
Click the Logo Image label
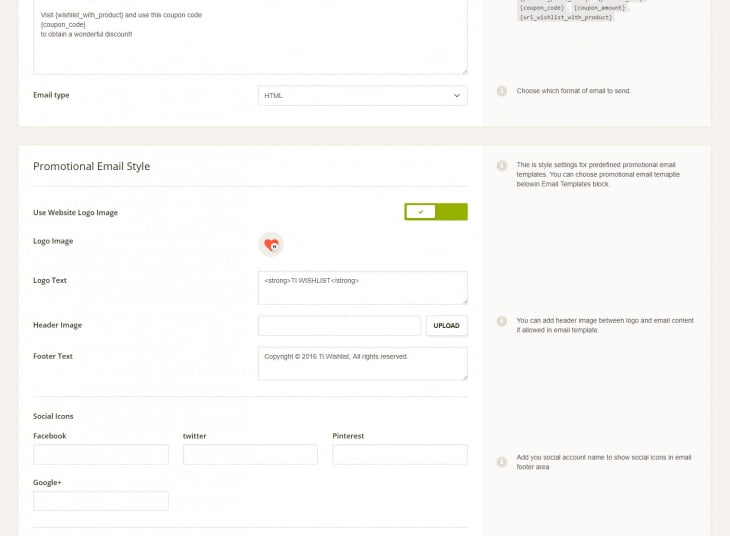pyautogui.click(x=53, y=241)
